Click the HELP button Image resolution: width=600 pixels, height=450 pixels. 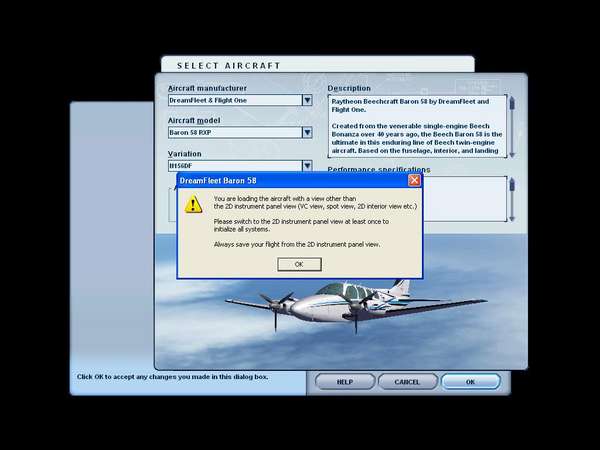[x=345, y=382]
